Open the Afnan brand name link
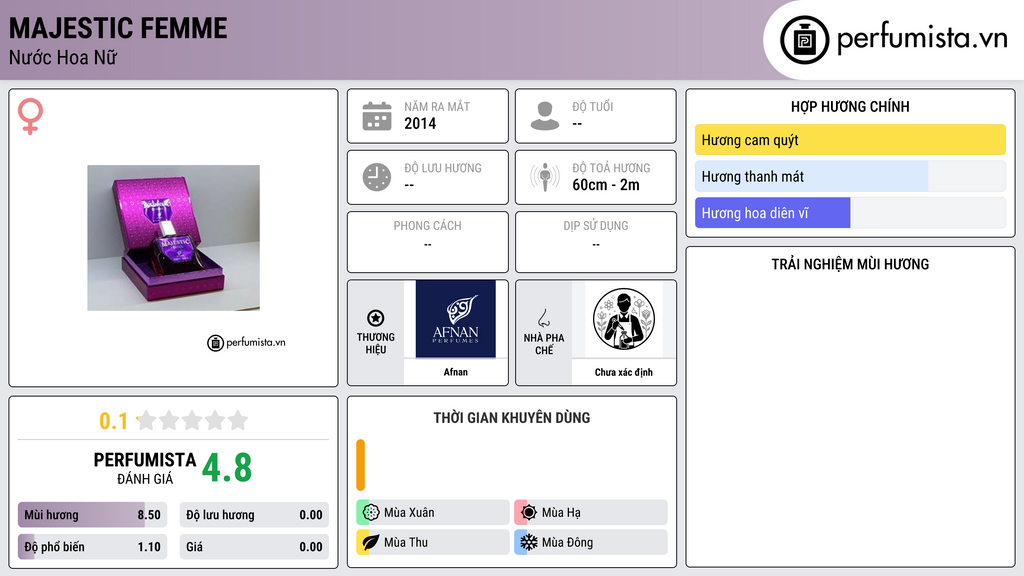Image resolution: width=1024 pixels, height=576 pixels. pos(456,372)
